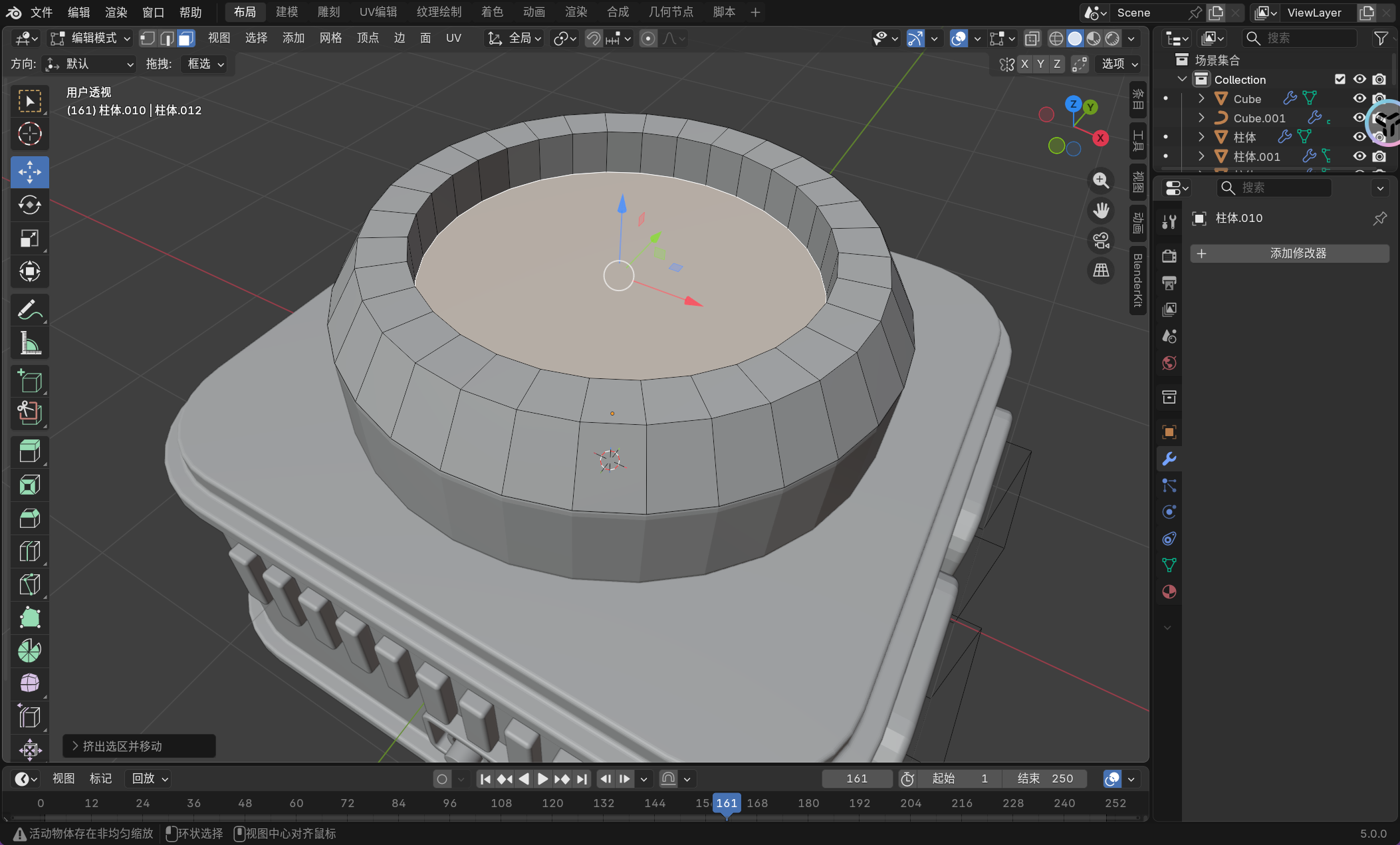Image resolution: width=1400 pixels, height=845 pixels.
Task: Toggle camera view with camera gizmo
Action: (x=1101, y=241)
